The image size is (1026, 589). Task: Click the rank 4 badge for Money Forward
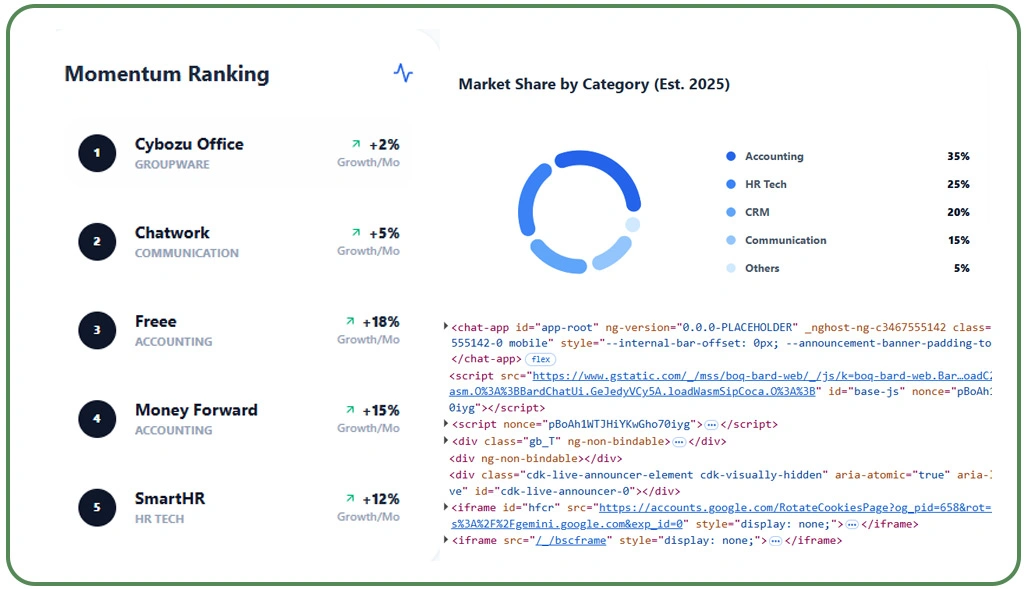[x=97, y=419]
